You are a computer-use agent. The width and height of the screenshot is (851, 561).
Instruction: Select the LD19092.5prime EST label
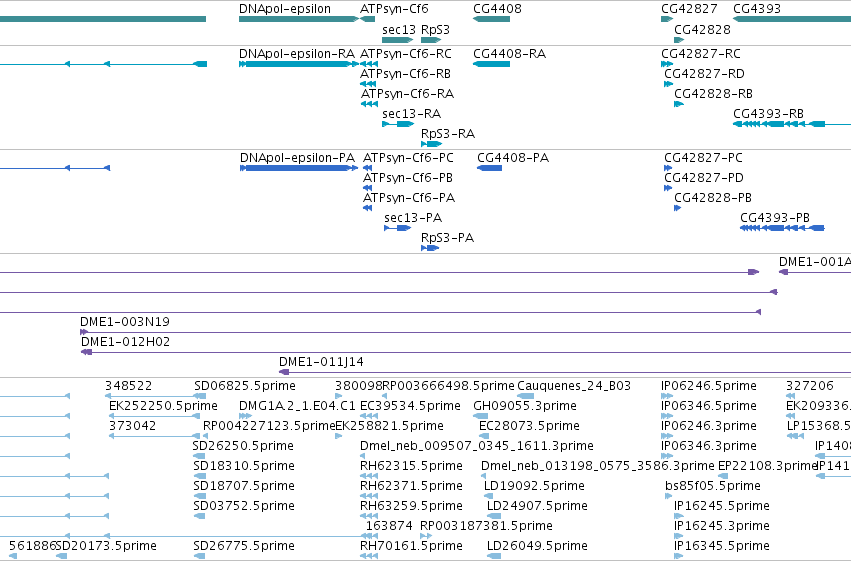(x=534, y=487)
